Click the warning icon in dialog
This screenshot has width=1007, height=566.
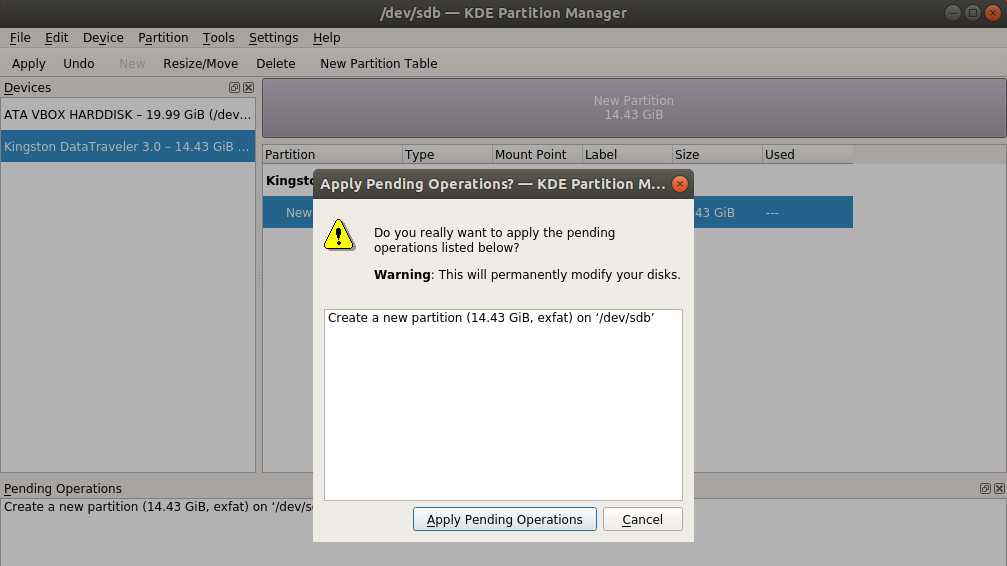(338, 234)
